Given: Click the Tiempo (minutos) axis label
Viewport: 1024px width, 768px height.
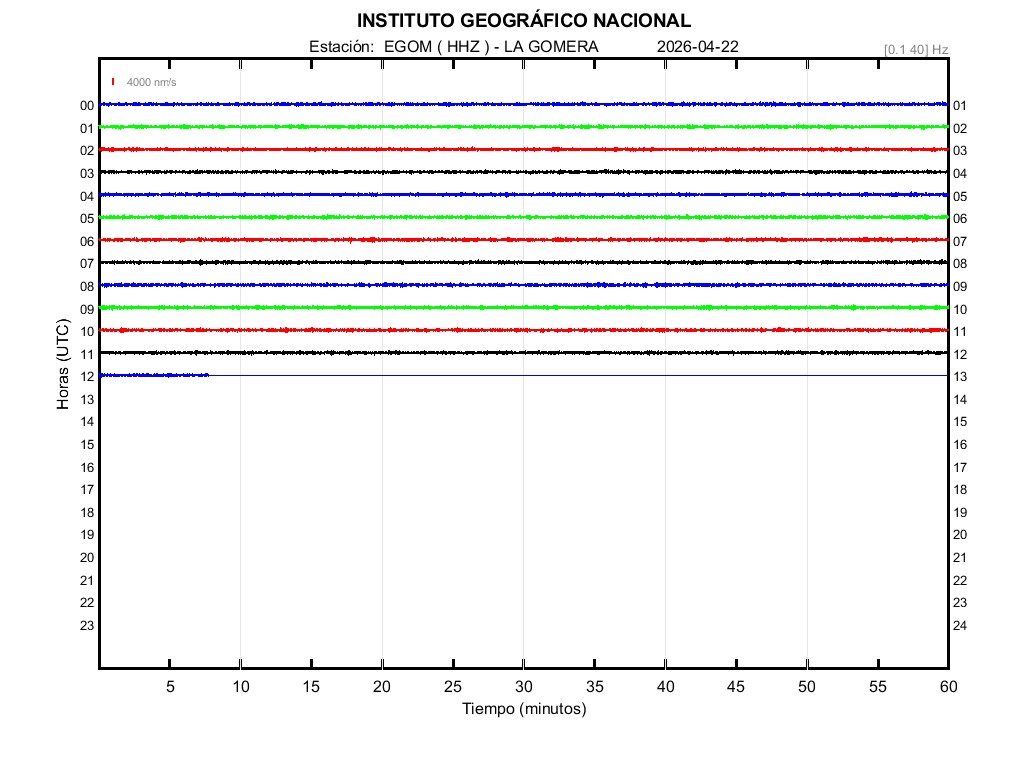Looking at the screenshot, I should 523,709.
